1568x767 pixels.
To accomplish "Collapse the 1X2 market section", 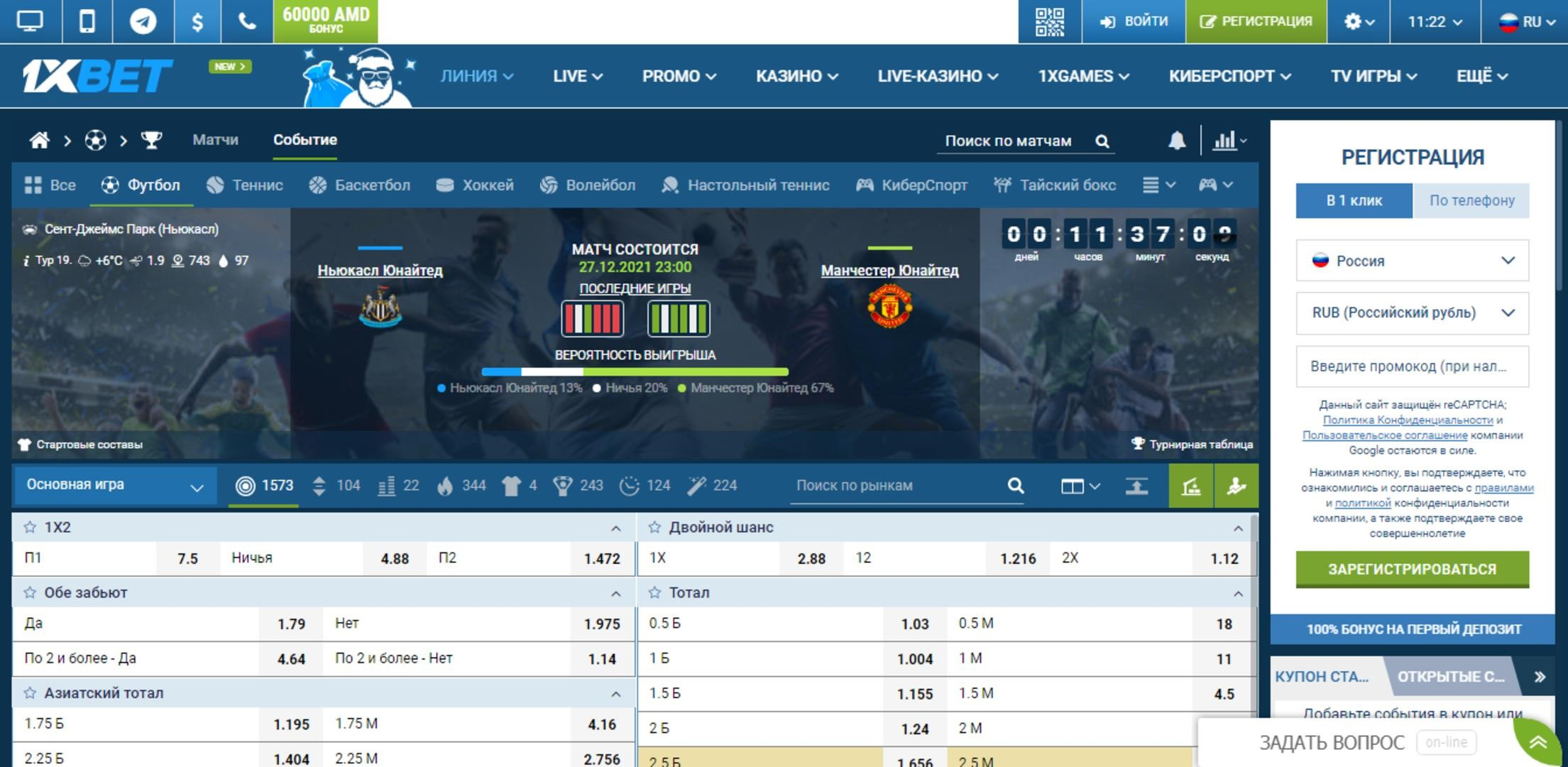I will tap(615, 528).
